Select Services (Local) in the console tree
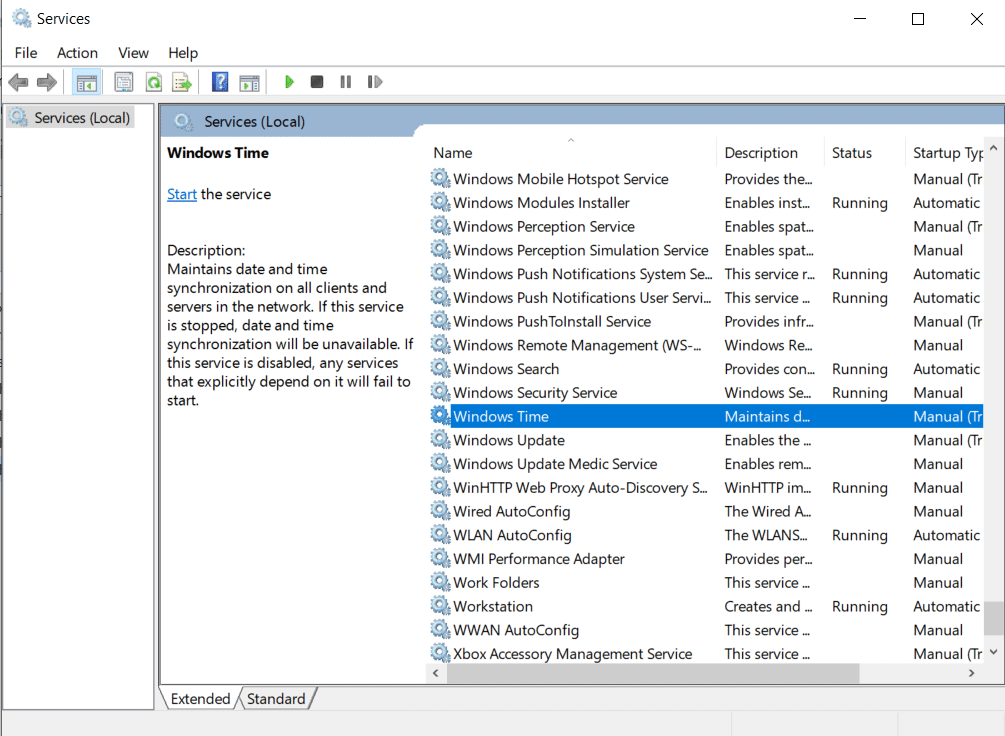Viewport: 1005px width, 736px height. coord(82,118)
